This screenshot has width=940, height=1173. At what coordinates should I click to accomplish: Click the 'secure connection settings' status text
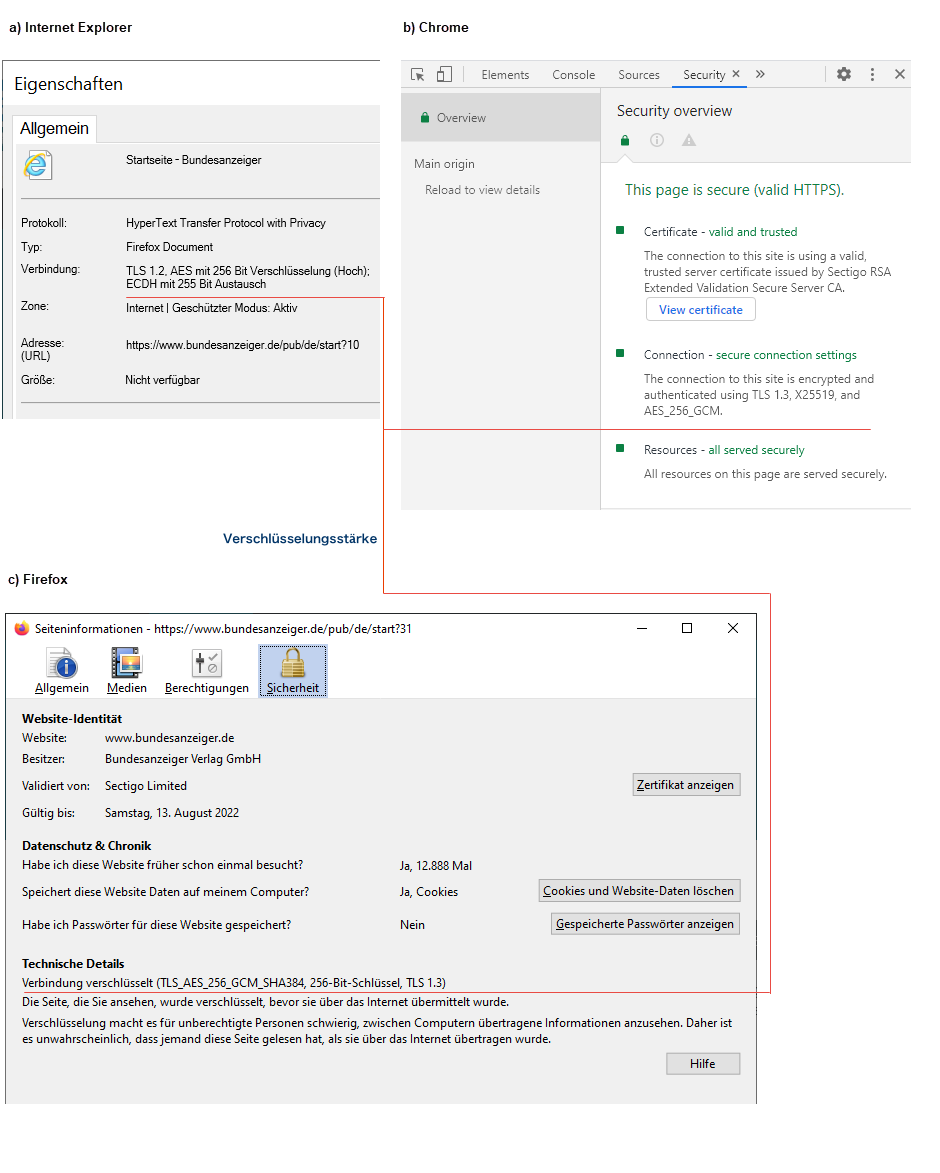[x=786, y=355]
